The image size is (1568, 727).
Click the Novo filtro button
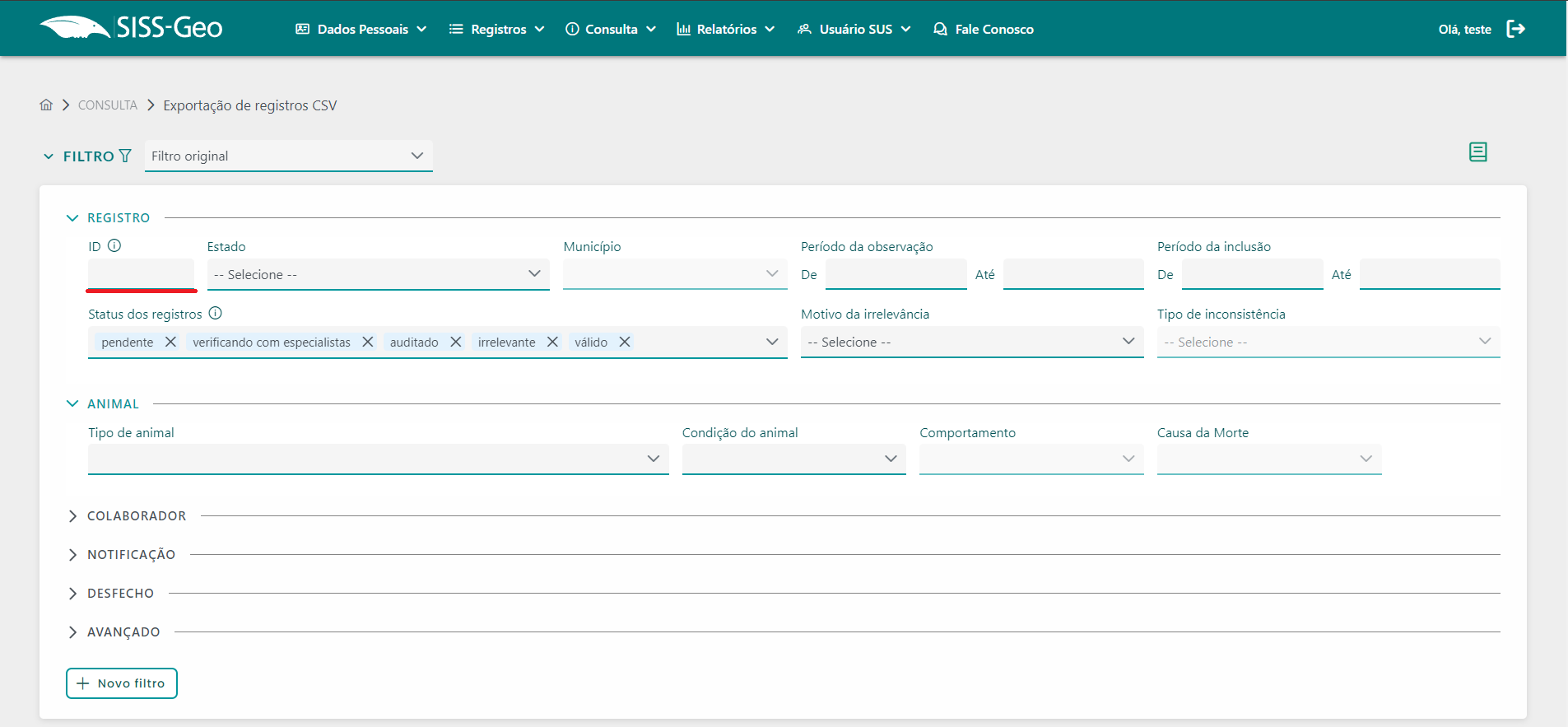tap(122, 683)
